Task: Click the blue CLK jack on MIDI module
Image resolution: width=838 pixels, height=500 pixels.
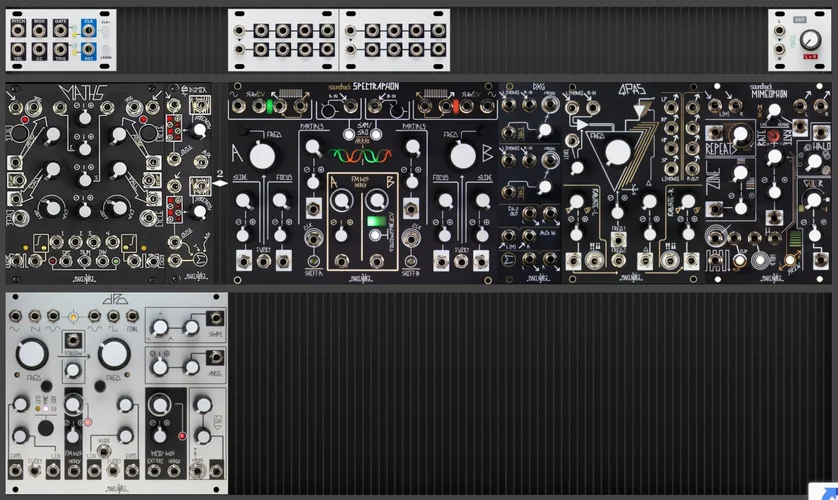Action: tap(89, 28)
